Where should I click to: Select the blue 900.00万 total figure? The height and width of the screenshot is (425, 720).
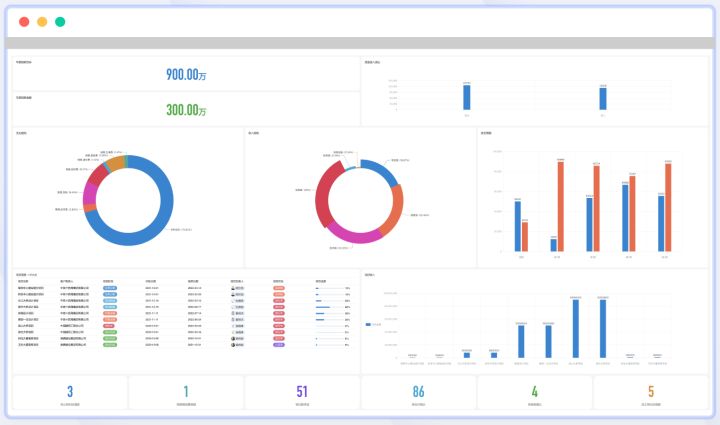tap(187, 74)
